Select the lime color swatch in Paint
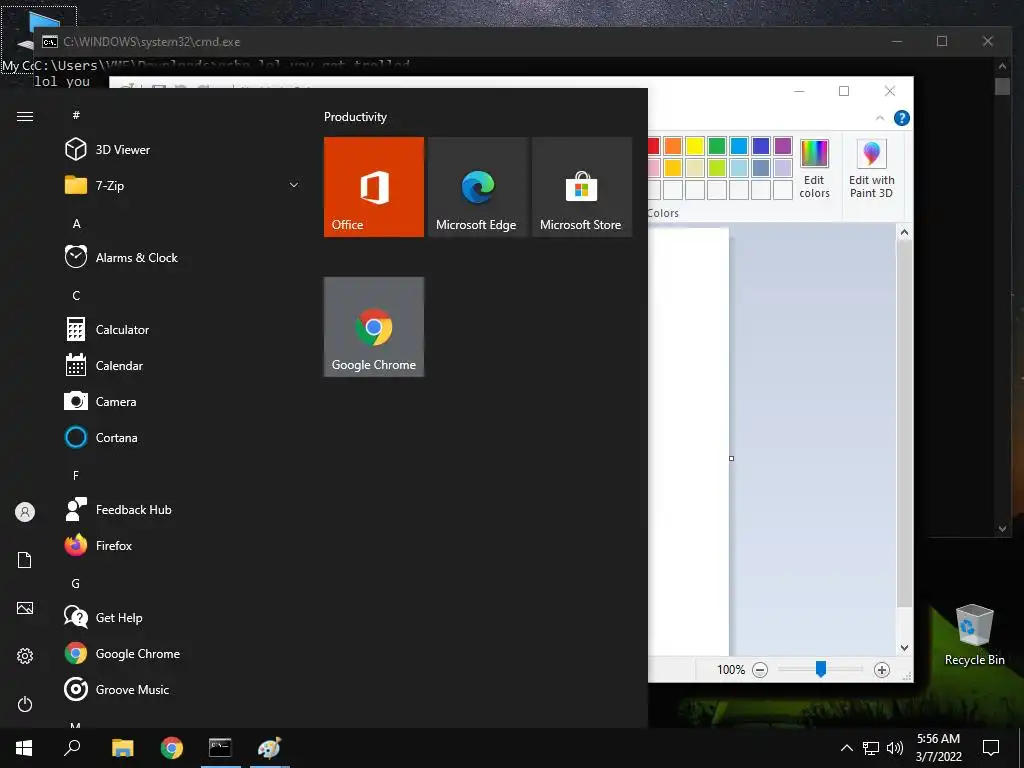The height and width of the screenshot is (768, 1024). pos(716,168)
